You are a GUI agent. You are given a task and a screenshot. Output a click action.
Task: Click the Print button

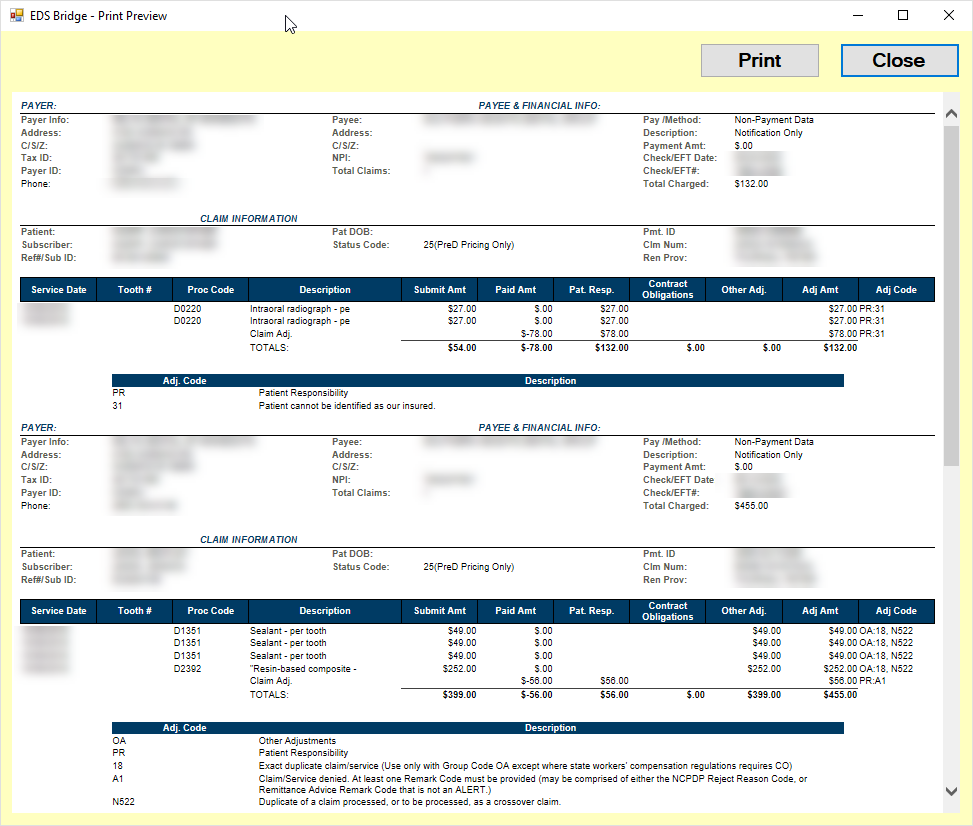759,61
